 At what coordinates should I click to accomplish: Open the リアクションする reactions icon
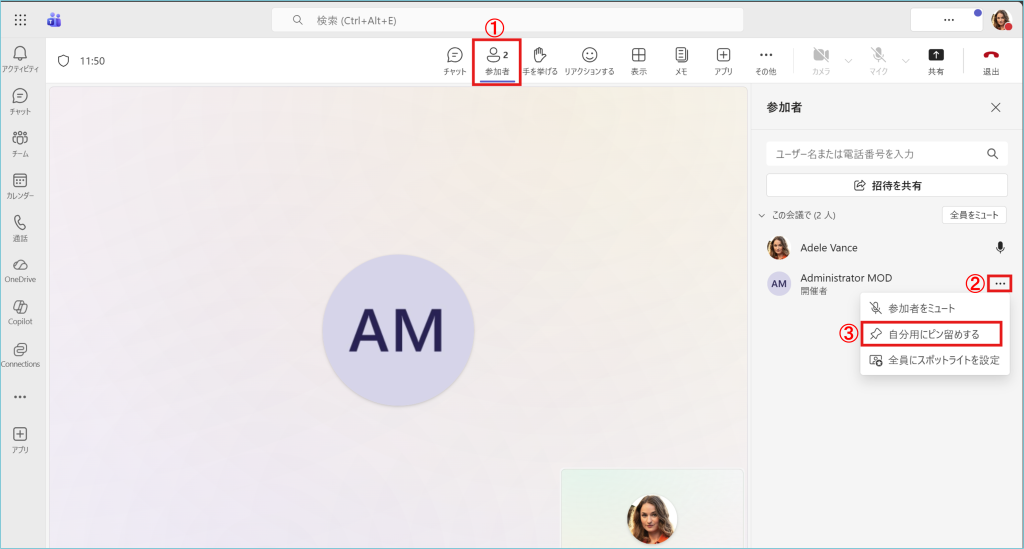coord(589,60)
